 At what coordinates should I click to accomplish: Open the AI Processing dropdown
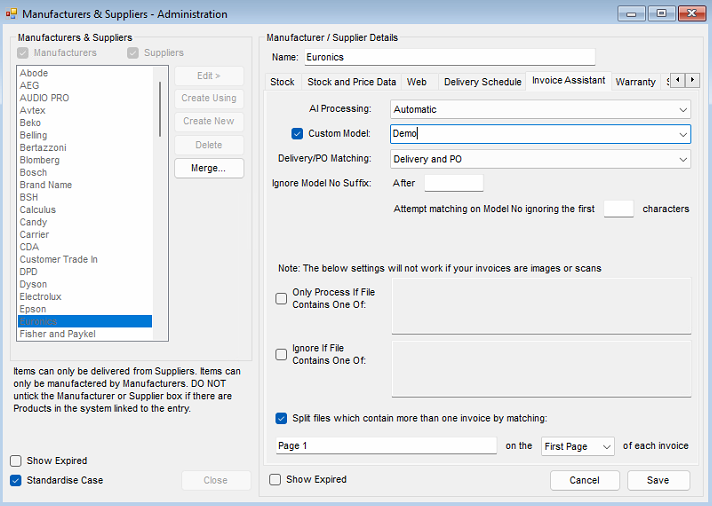[x=540, y=109]
